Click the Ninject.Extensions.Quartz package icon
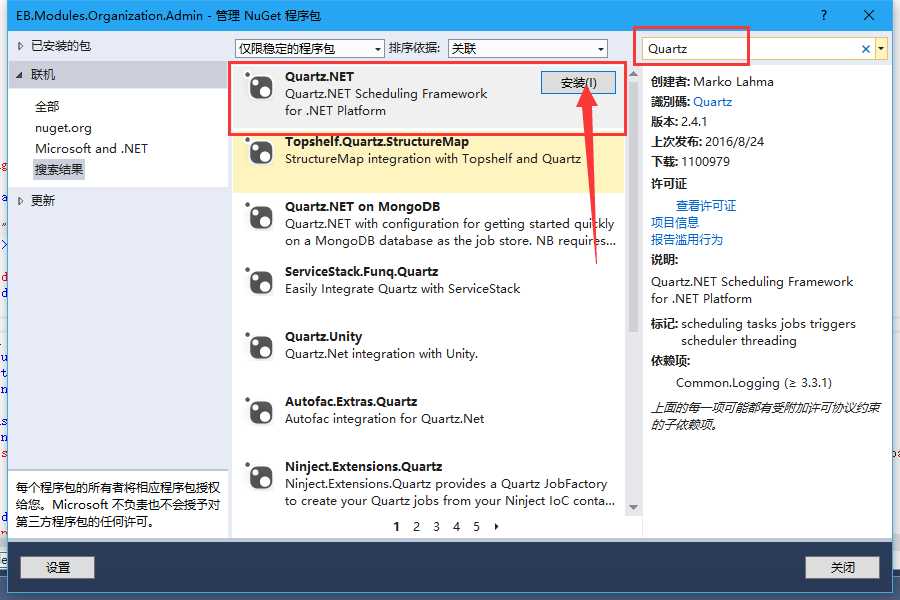 tap(261, 477)
